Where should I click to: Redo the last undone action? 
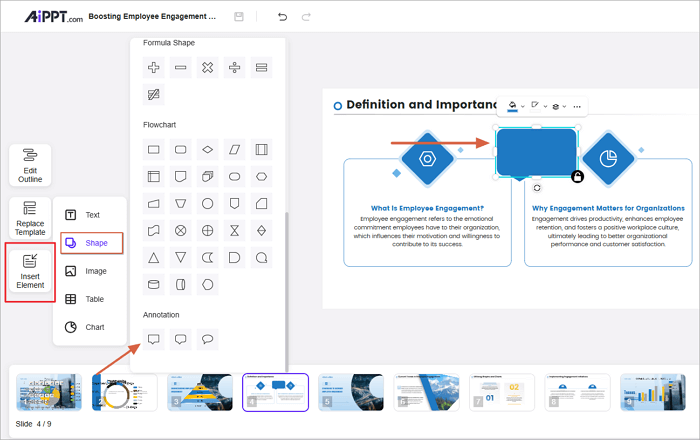point(306,17)
